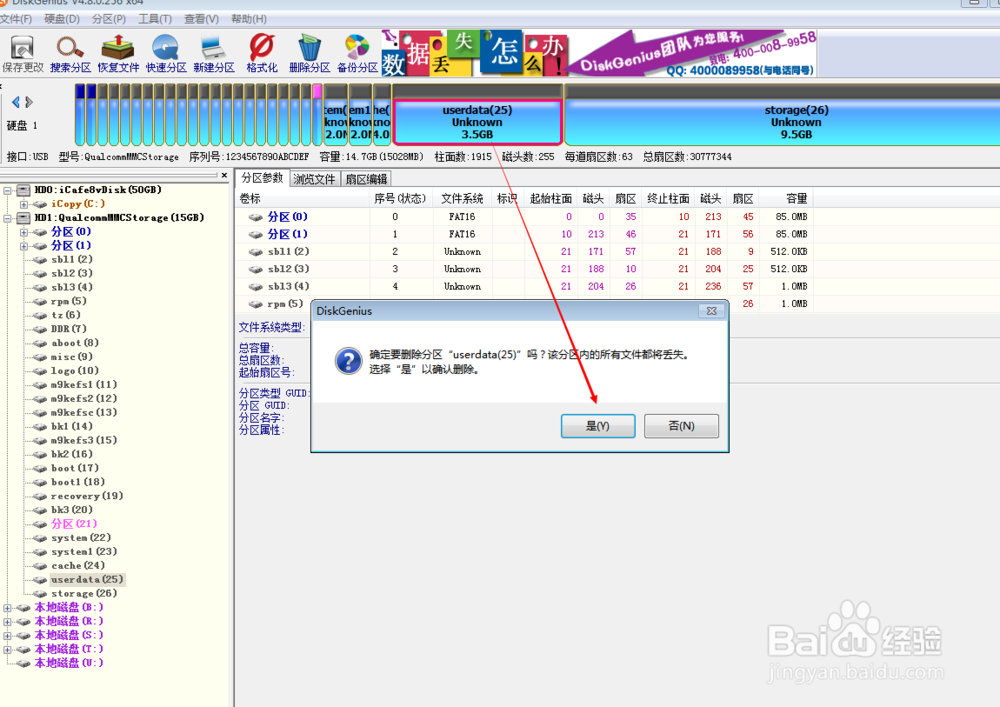Select sbl2(3) row in partition table
This screenshot has height=707, width=1000.
523,269
